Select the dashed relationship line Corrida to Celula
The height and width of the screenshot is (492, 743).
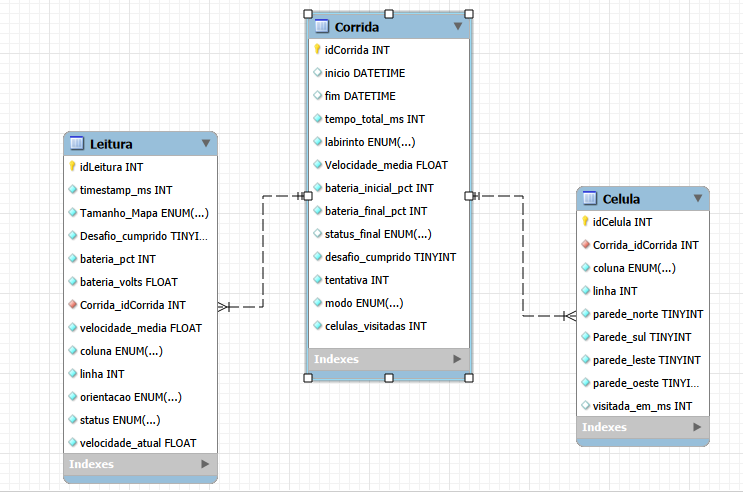(523, 256)
